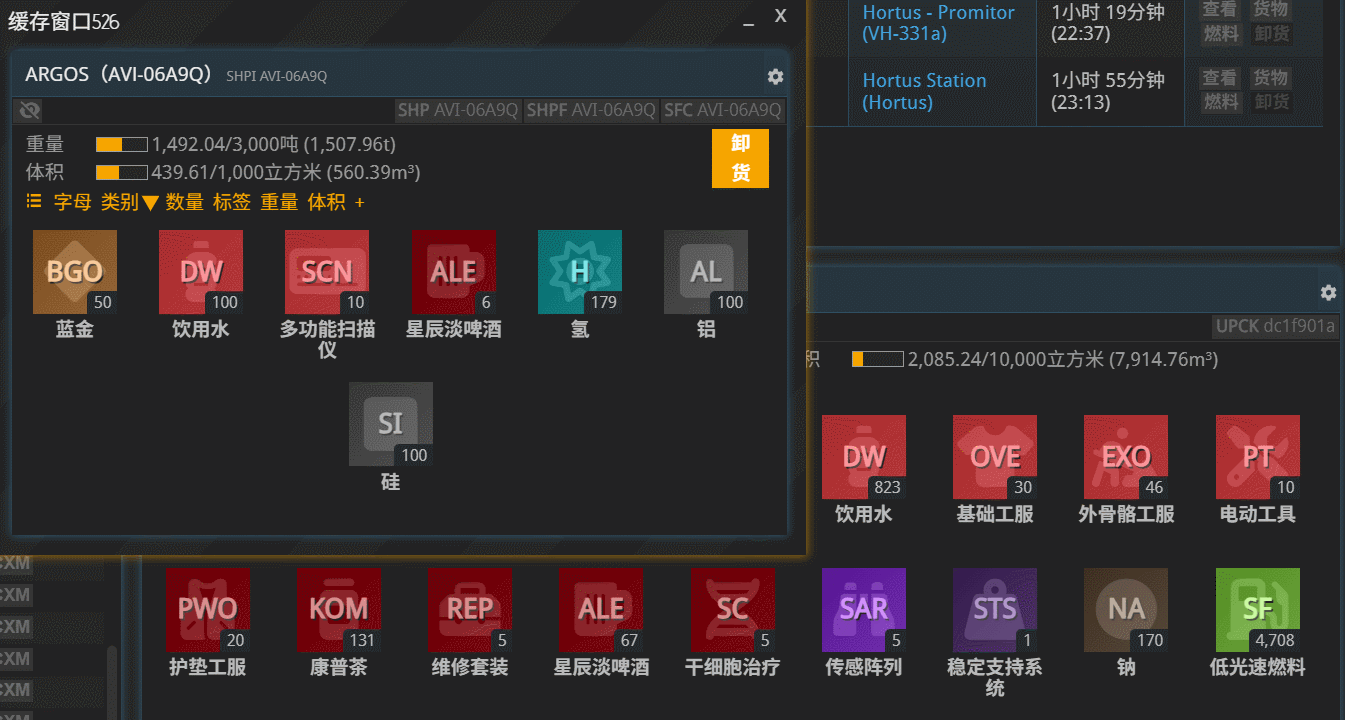Click the 重量 weight capacity bar
This screenshot has width=1345, height=720.
pos(121,145)
